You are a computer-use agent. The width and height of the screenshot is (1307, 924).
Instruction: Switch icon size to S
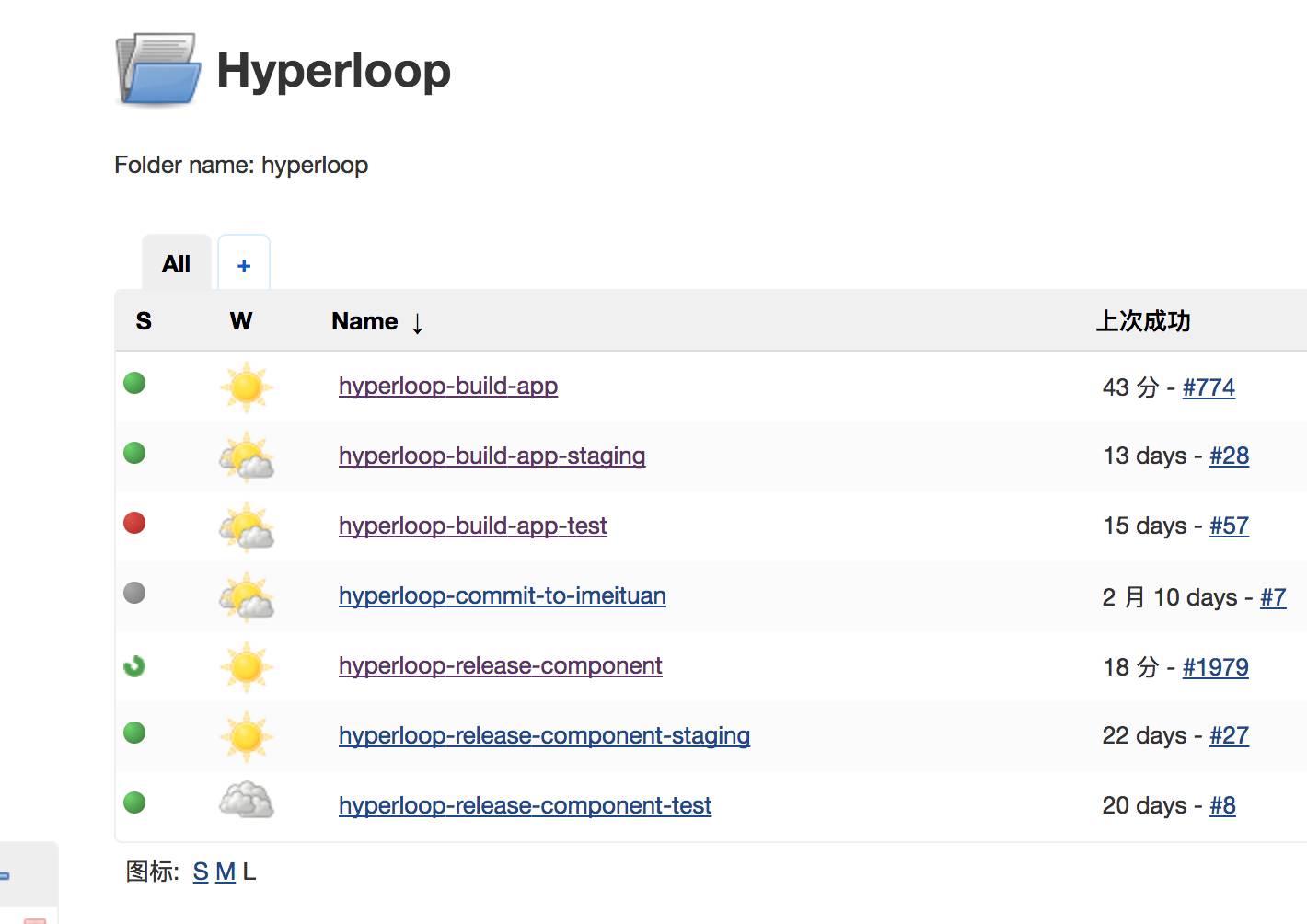[x=201, y=872]
